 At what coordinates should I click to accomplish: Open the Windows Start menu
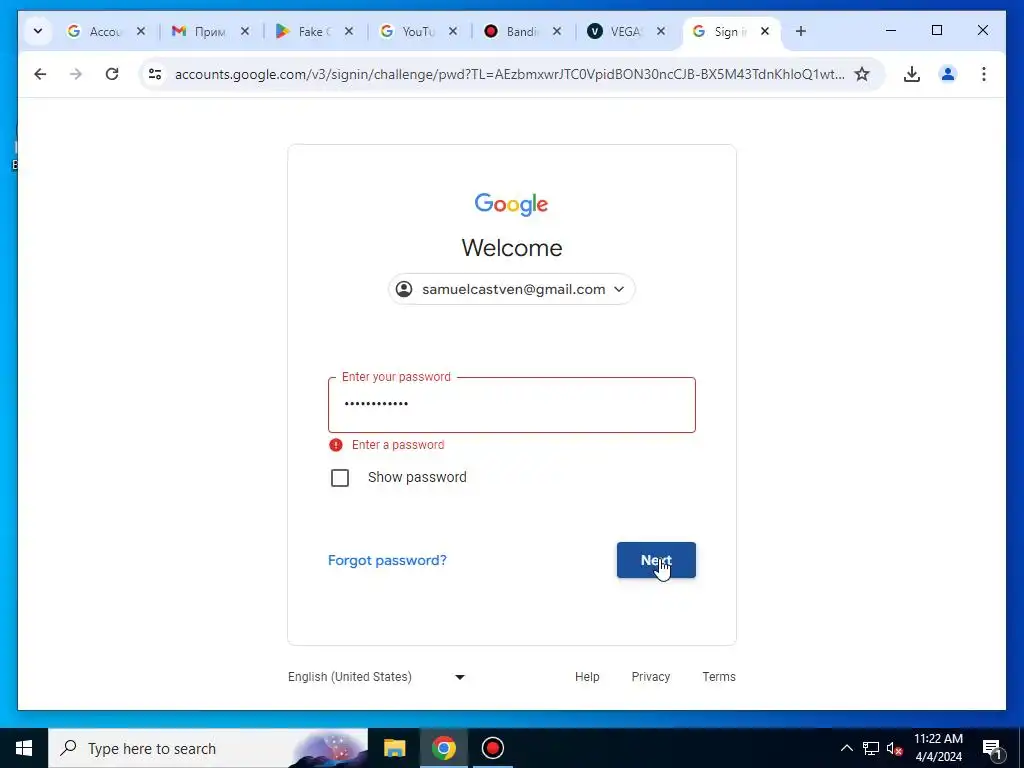24,748
